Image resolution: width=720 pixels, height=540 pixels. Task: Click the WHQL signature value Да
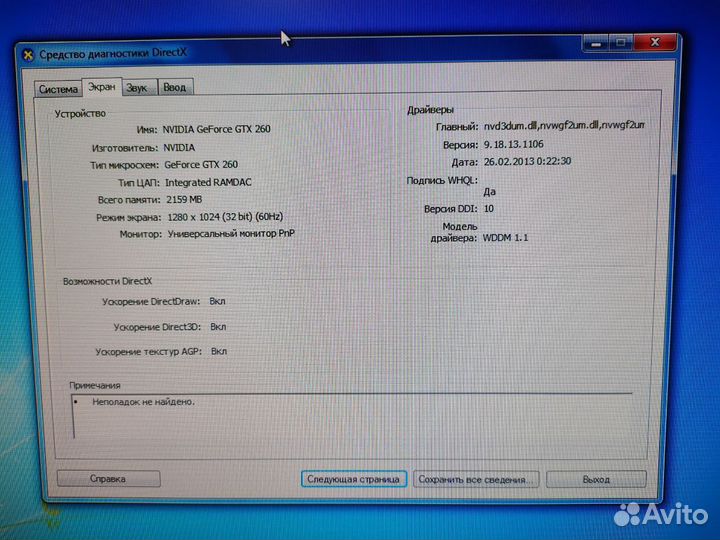[x=489, y=192]
